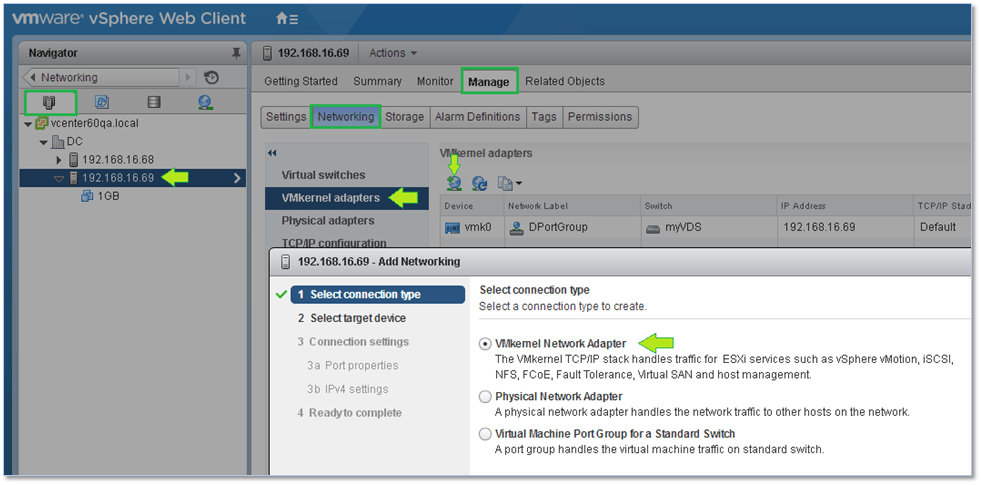
Task: Select Hosts and Clusters view icon
Action: tap(50, 103)
